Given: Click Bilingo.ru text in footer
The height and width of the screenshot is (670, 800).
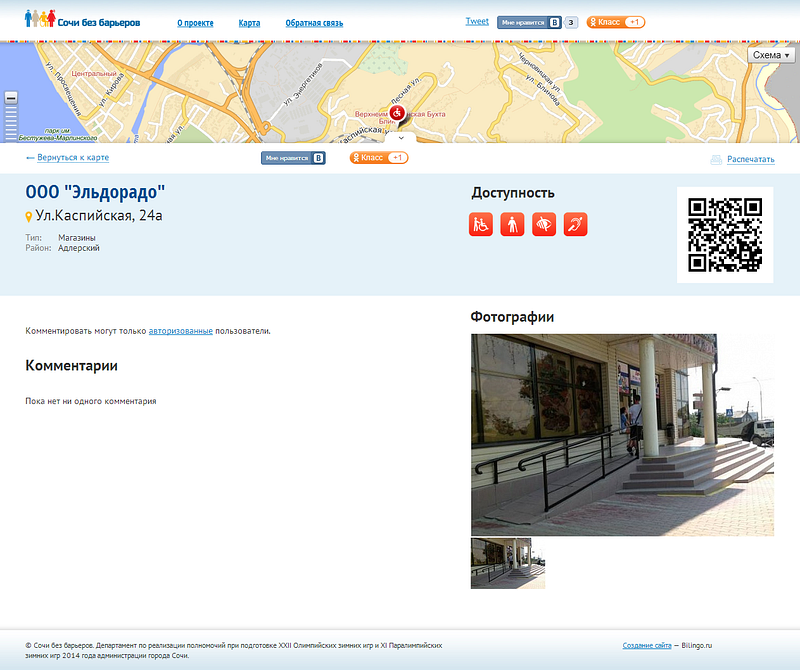Looking at the screenshot, I should tap(696, 646).
